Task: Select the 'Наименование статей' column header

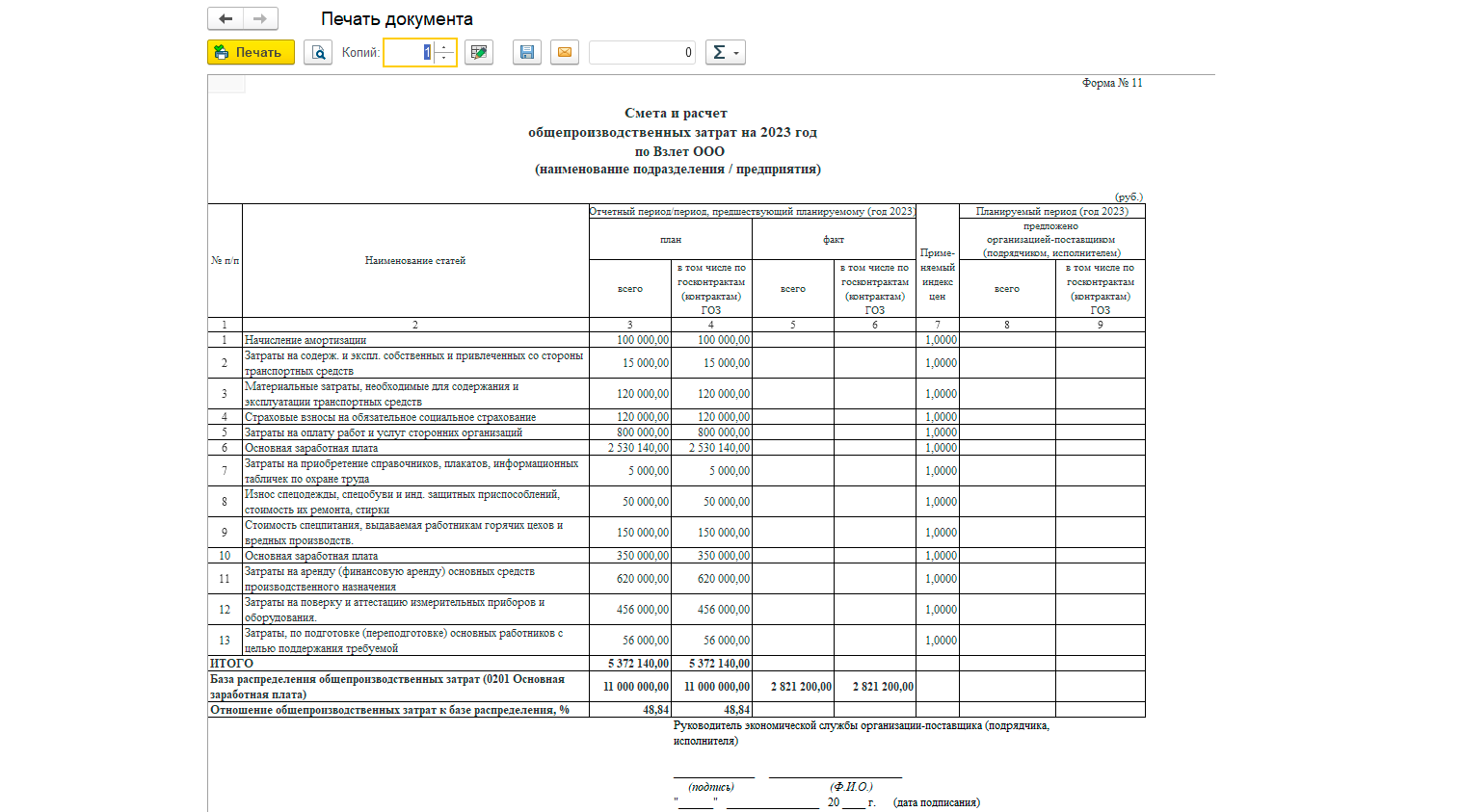Action: tap(414, 260)
